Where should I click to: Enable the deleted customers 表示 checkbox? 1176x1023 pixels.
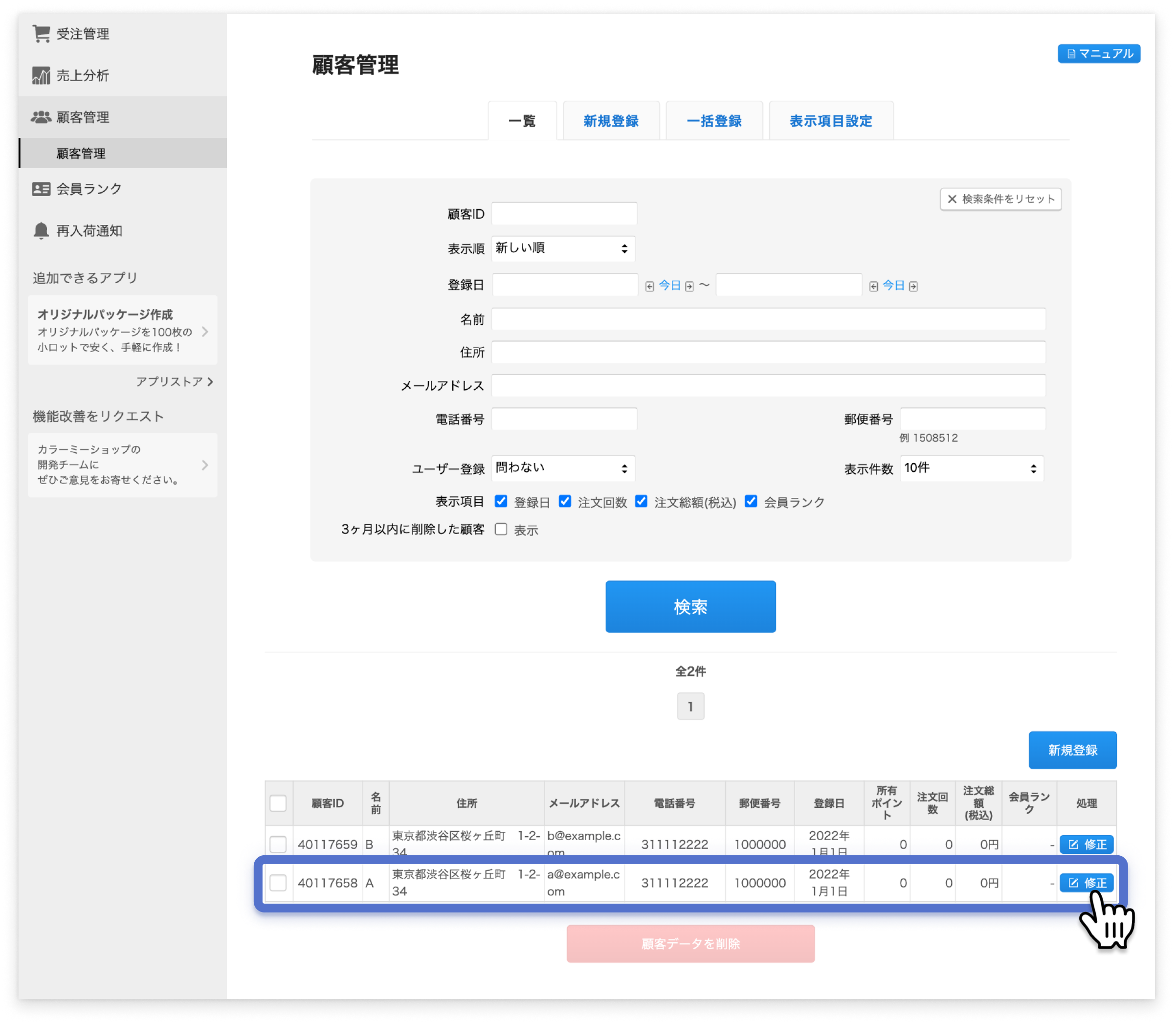(501, 529)
